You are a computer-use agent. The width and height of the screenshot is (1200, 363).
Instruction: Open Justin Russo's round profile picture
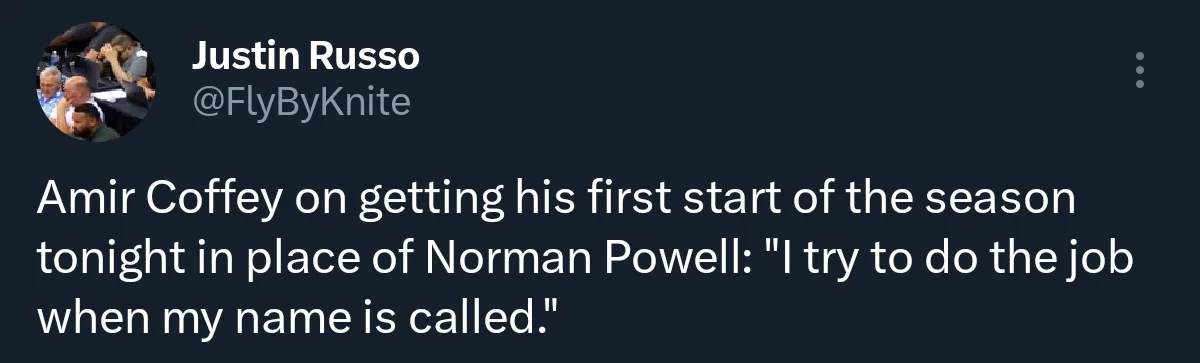[96, 83]
